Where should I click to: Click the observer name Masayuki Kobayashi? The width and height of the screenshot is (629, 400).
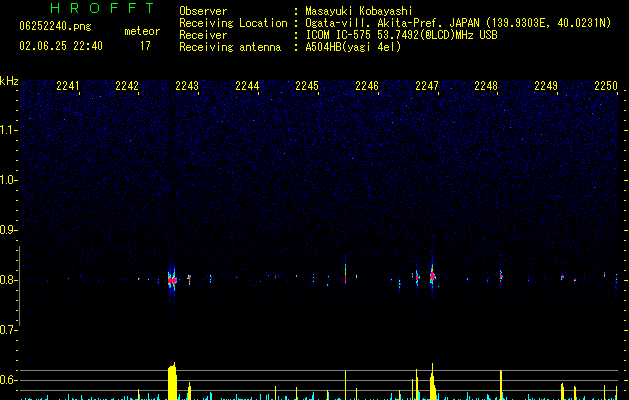[359, 11]
